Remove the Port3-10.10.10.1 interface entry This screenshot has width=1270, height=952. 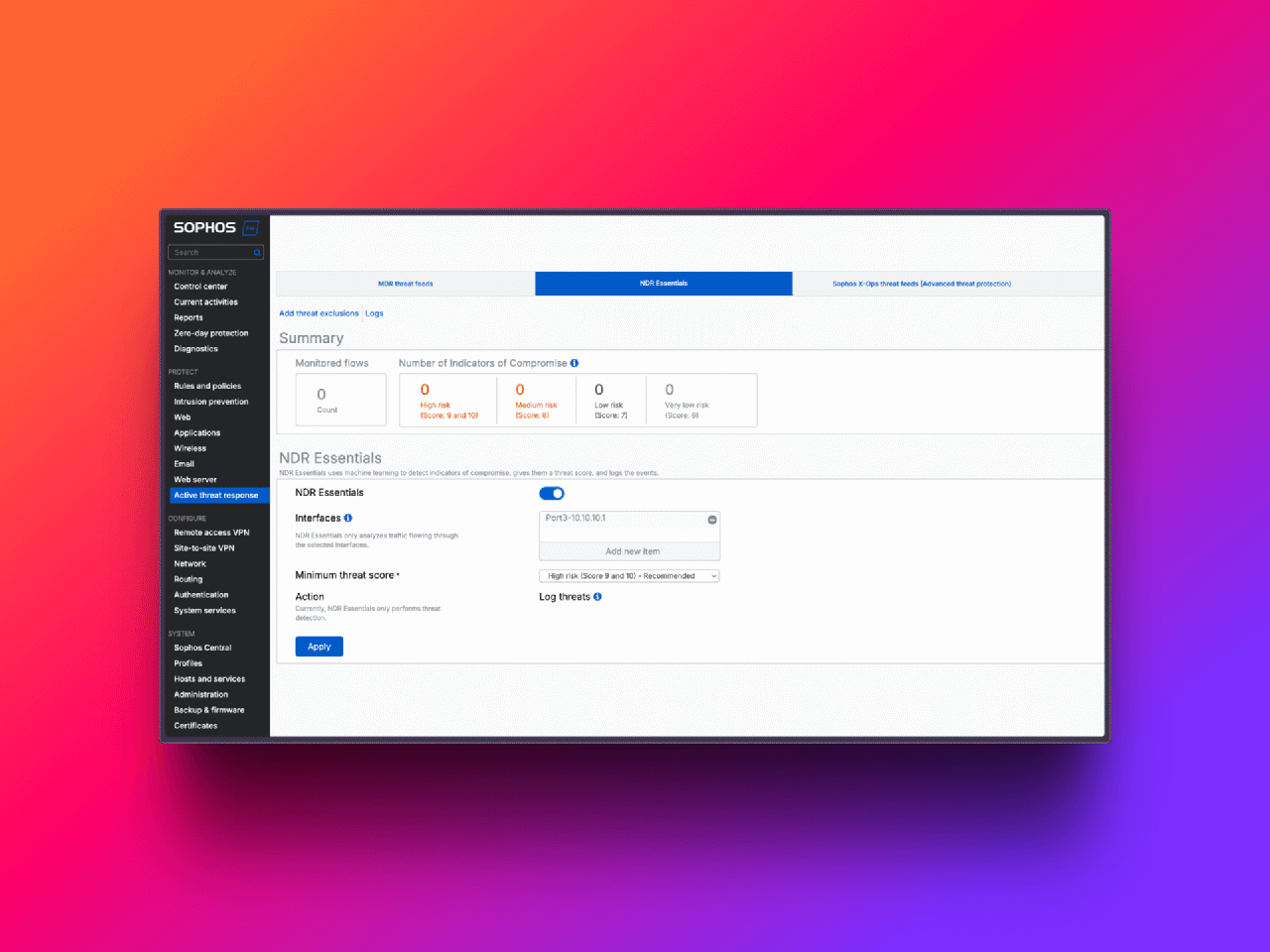point(711,519)
